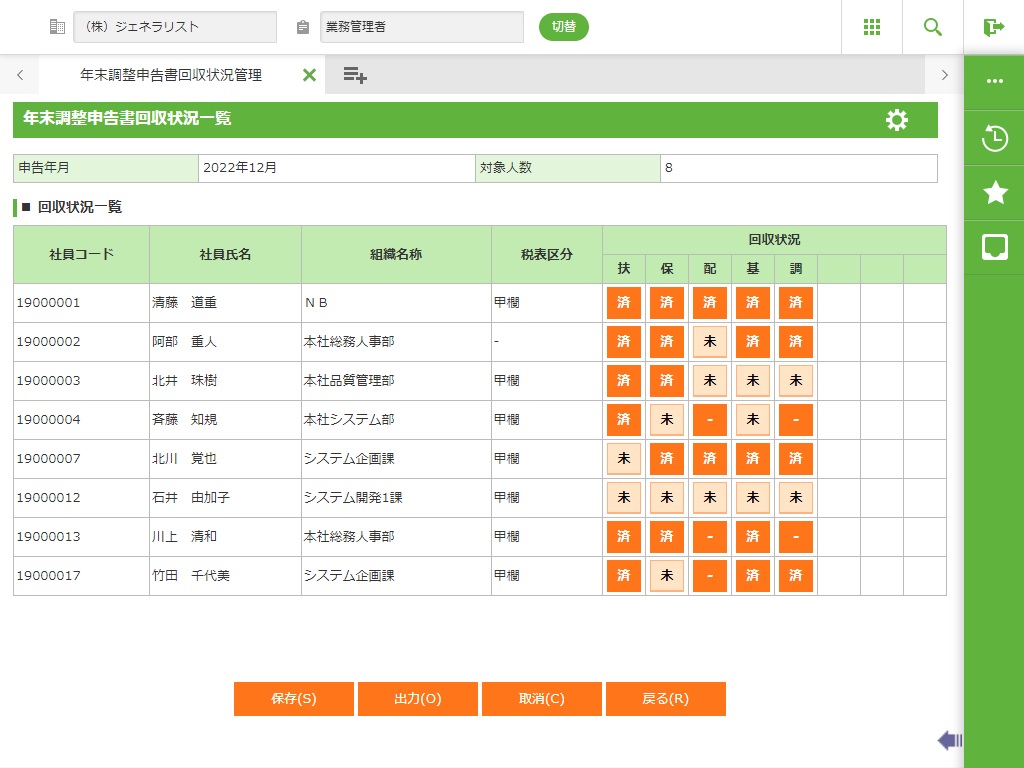Open the history clock icon in sidebar

[x=994, y=138]
